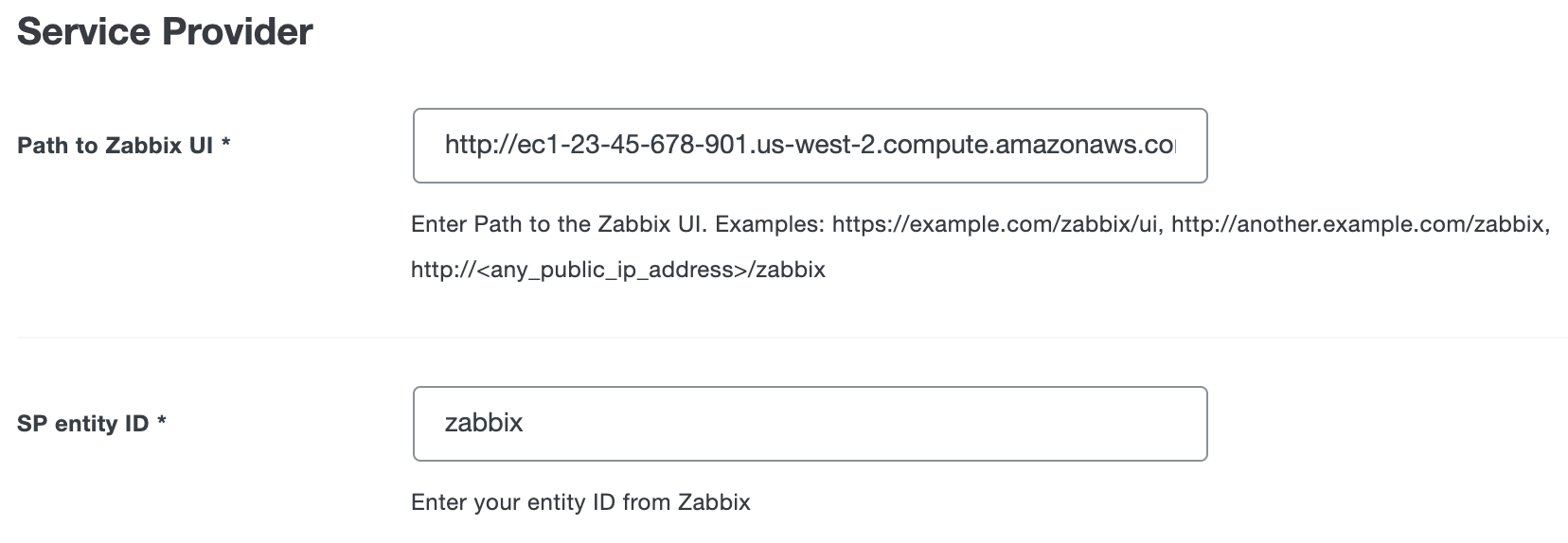The width and height of the screenshot is (1568, 543).
Task: Click the http://another.example.com/zabbix example URL
Action: tap(1360, 225)
